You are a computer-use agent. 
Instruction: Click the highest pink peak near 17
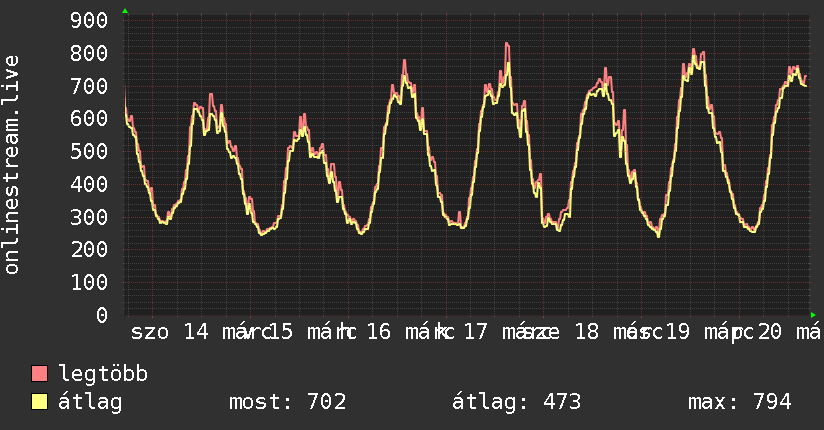[507, 44]
